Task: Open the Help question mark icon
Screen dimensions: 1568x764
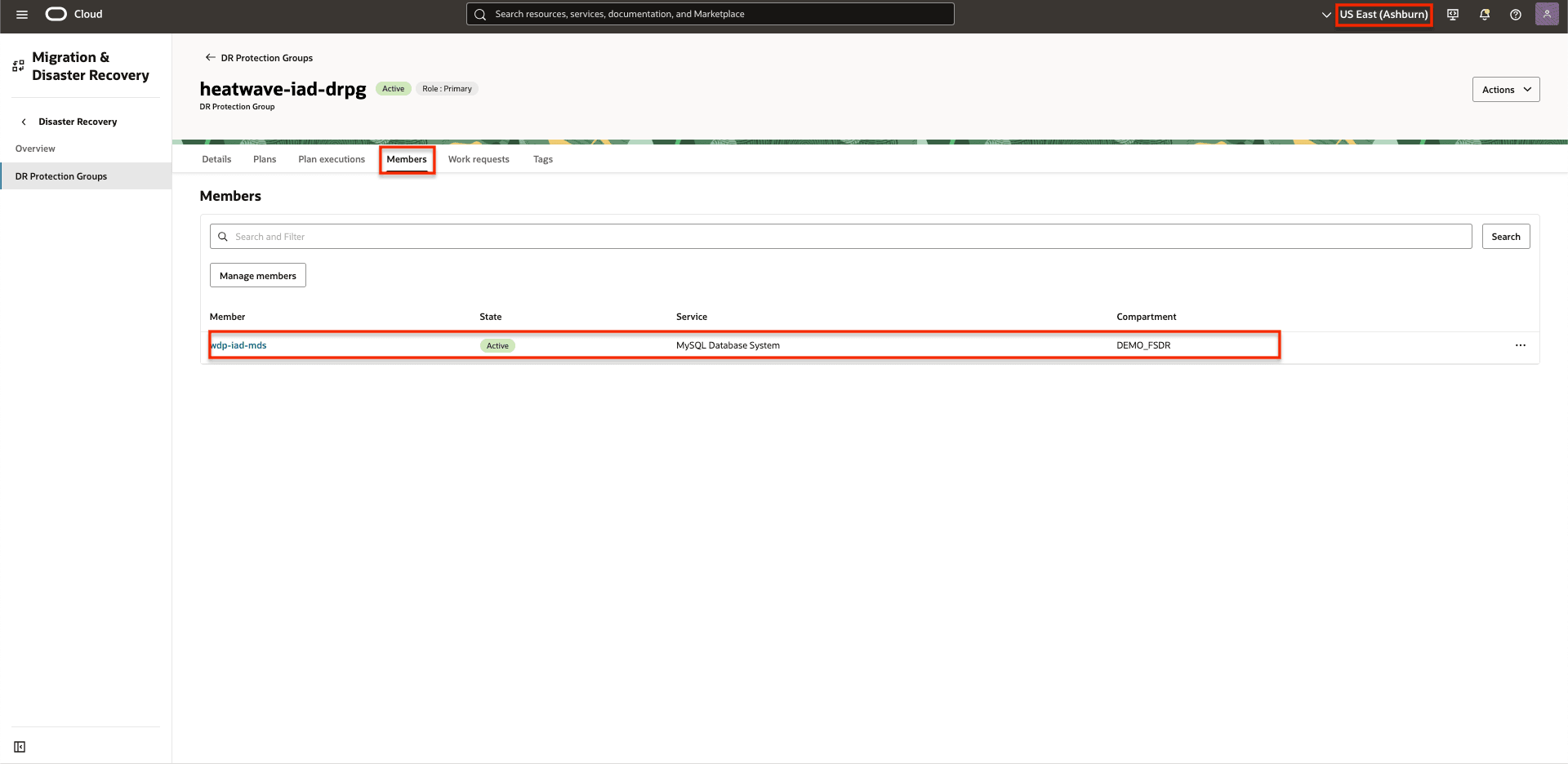Action: [1516, 14]
